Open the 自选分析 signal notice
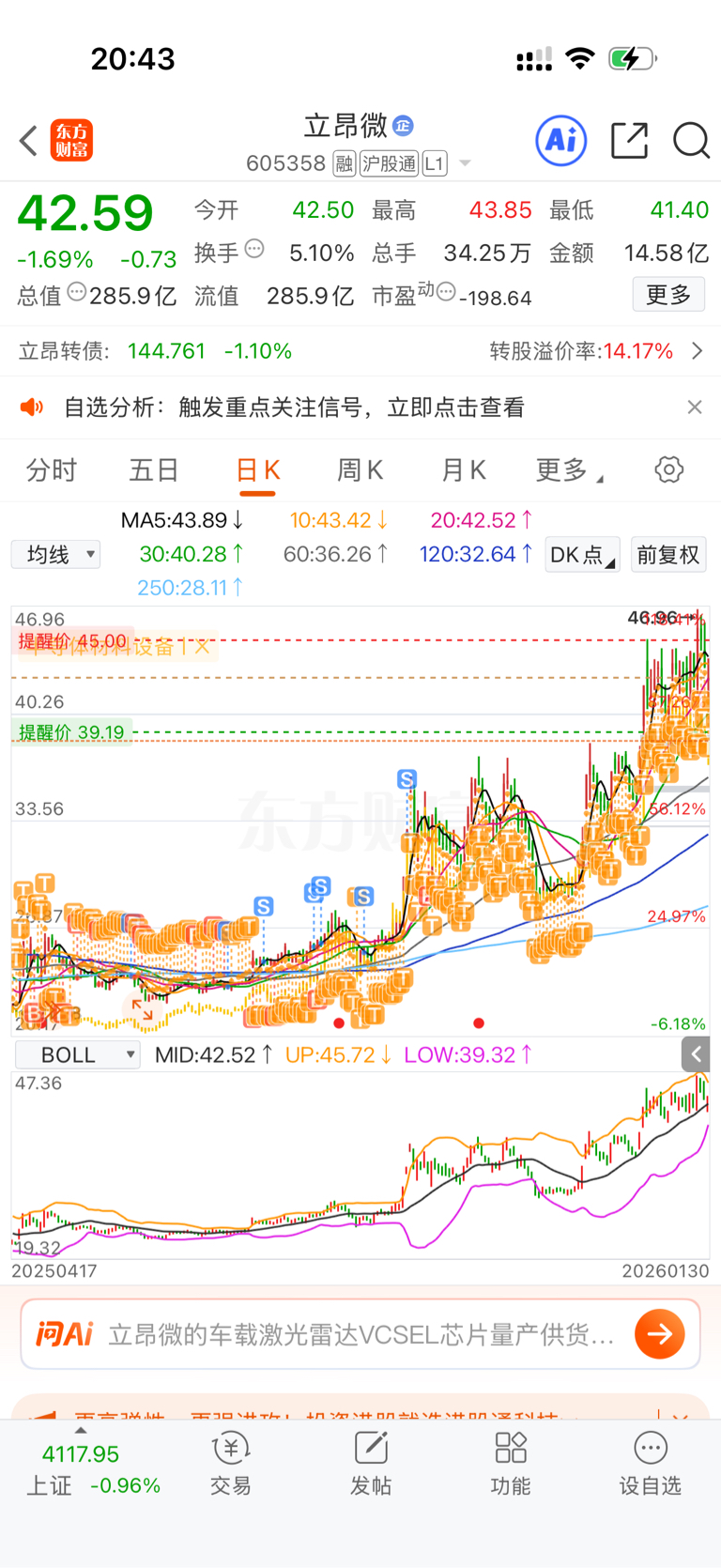This screenshot has height=1568, width=721. 294,407
